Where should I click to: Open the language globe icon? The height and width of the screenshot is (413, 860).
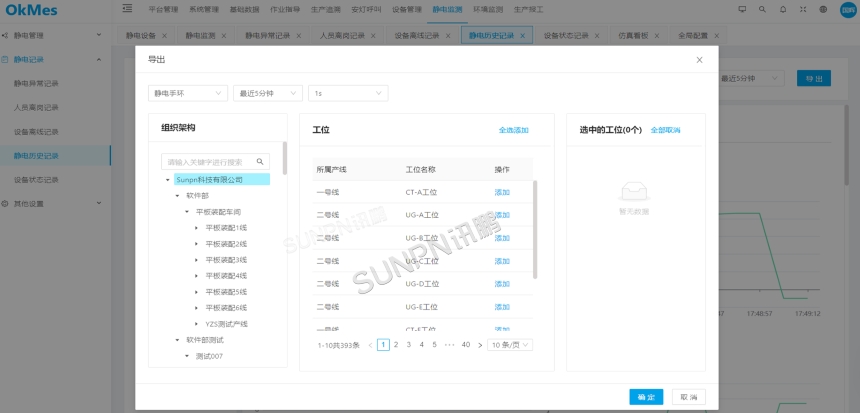823,9
